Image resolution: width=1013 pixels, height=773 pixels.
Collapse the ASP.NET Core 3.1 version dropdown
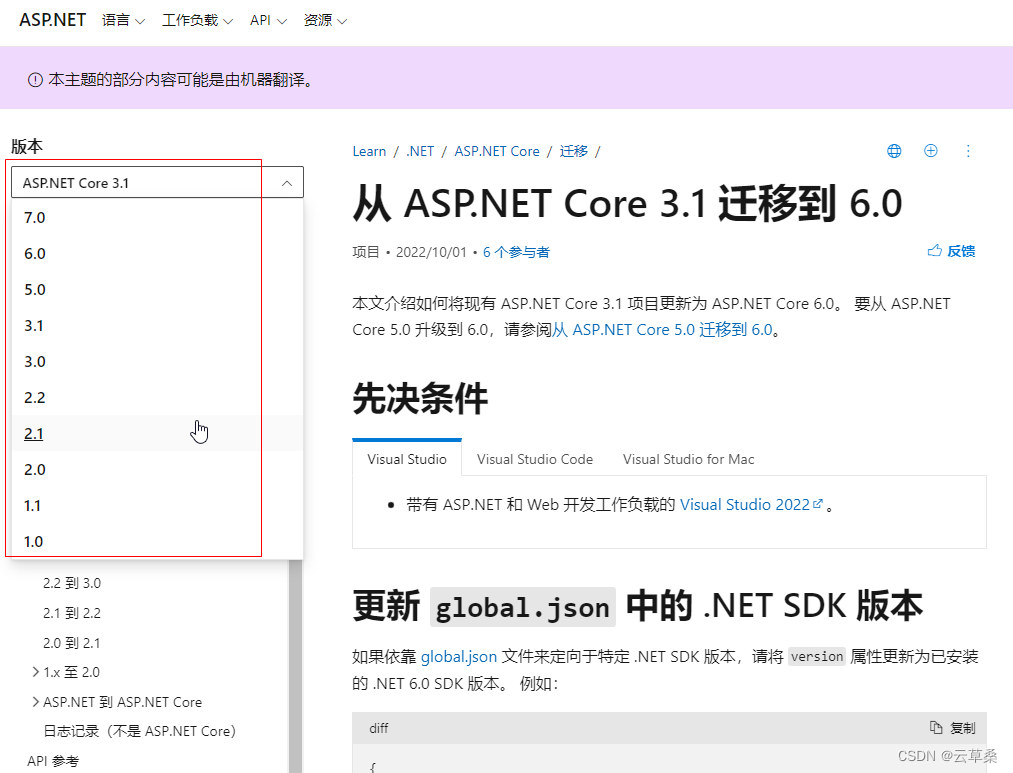[x=157, y=183]
